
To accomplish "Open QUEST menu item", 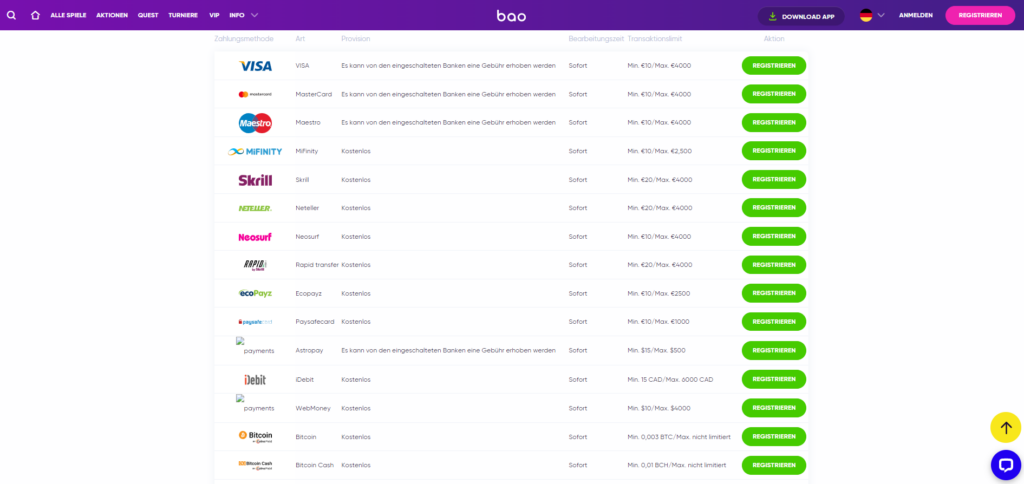I will 148,15.
